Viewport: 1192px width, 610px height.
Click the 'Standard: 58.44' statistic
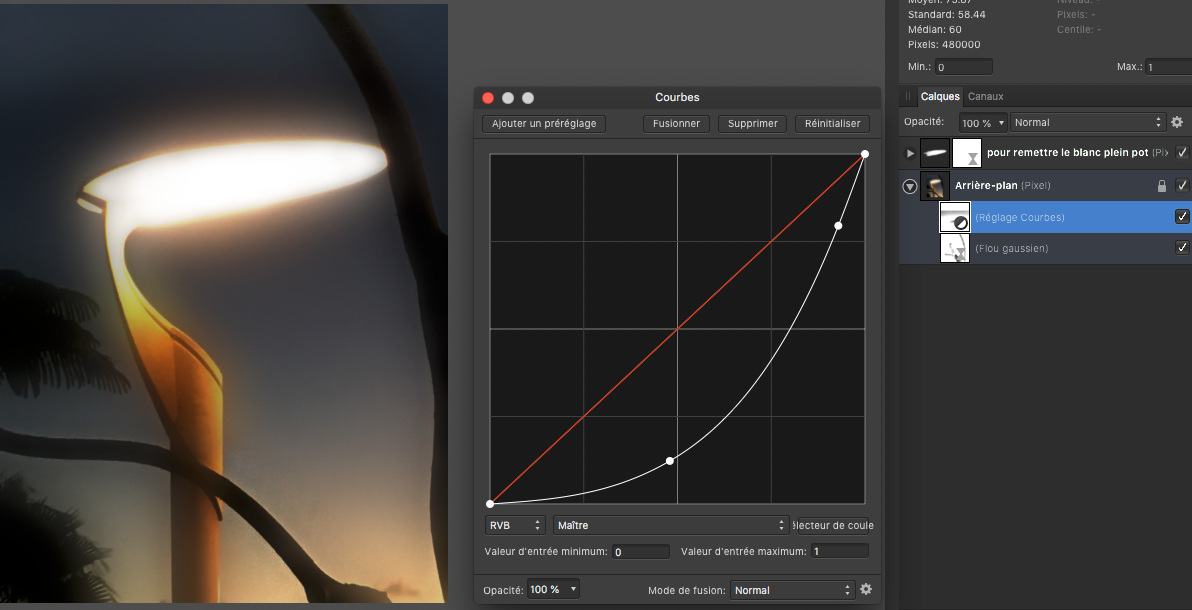point(946,14)
